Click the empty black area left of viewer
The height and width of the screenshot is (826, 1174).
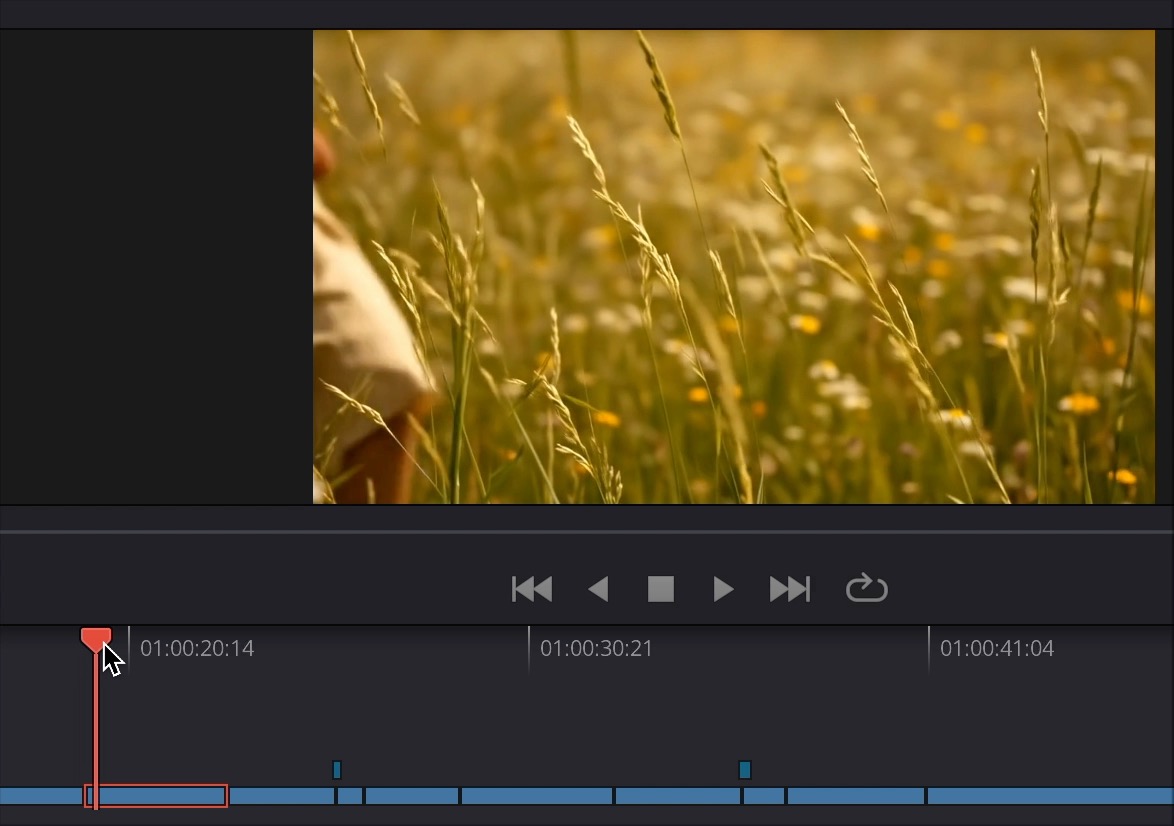pyautogui.click(x=156, y=266)
